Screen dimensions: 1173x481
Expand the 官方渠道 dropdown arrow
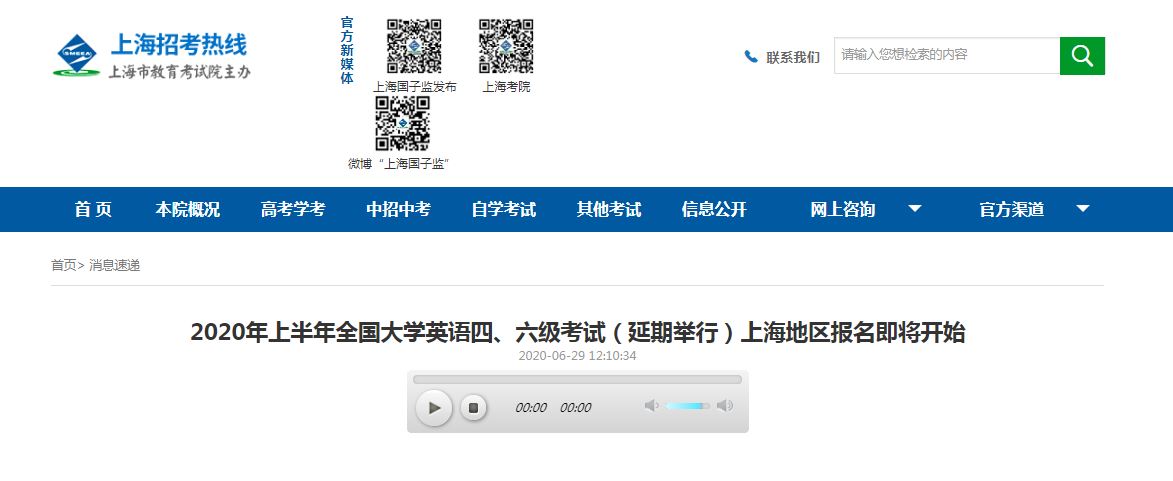click(x=1082, y=209)
